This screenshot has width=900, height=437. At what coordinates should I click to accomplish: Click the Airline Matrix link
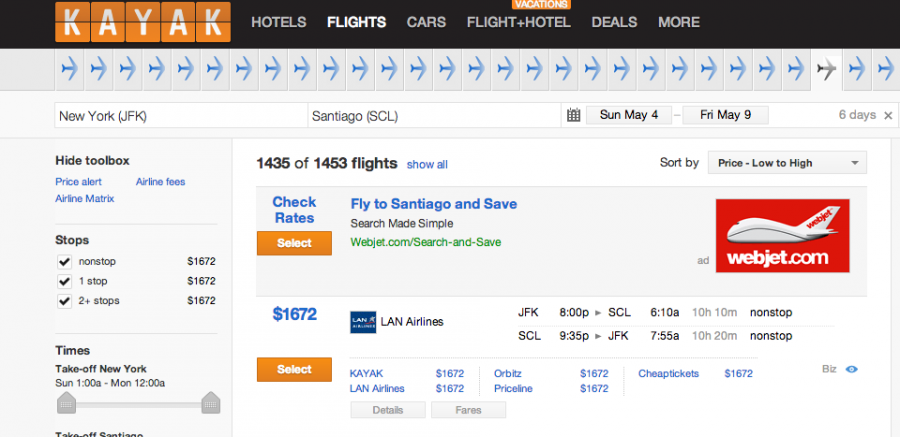(x=85, y=198)
